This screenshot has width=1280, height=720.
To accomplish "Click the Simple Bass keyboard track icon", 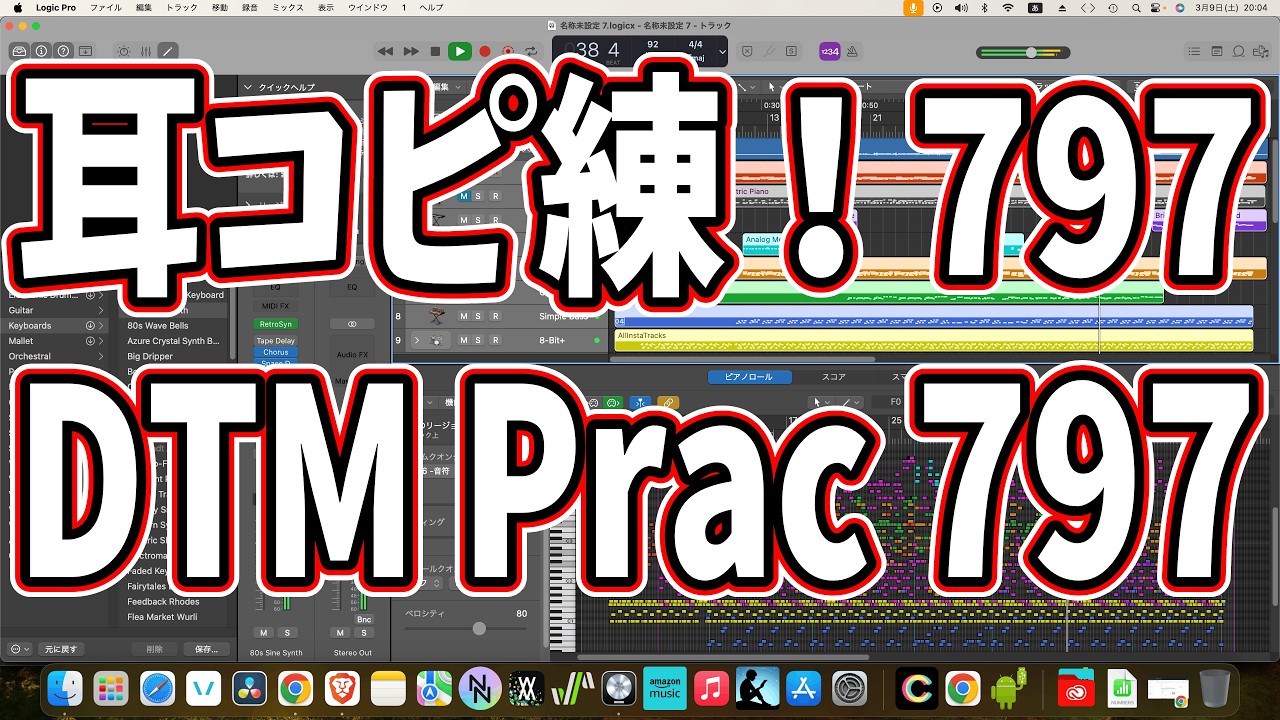I will tap(437, 316).
